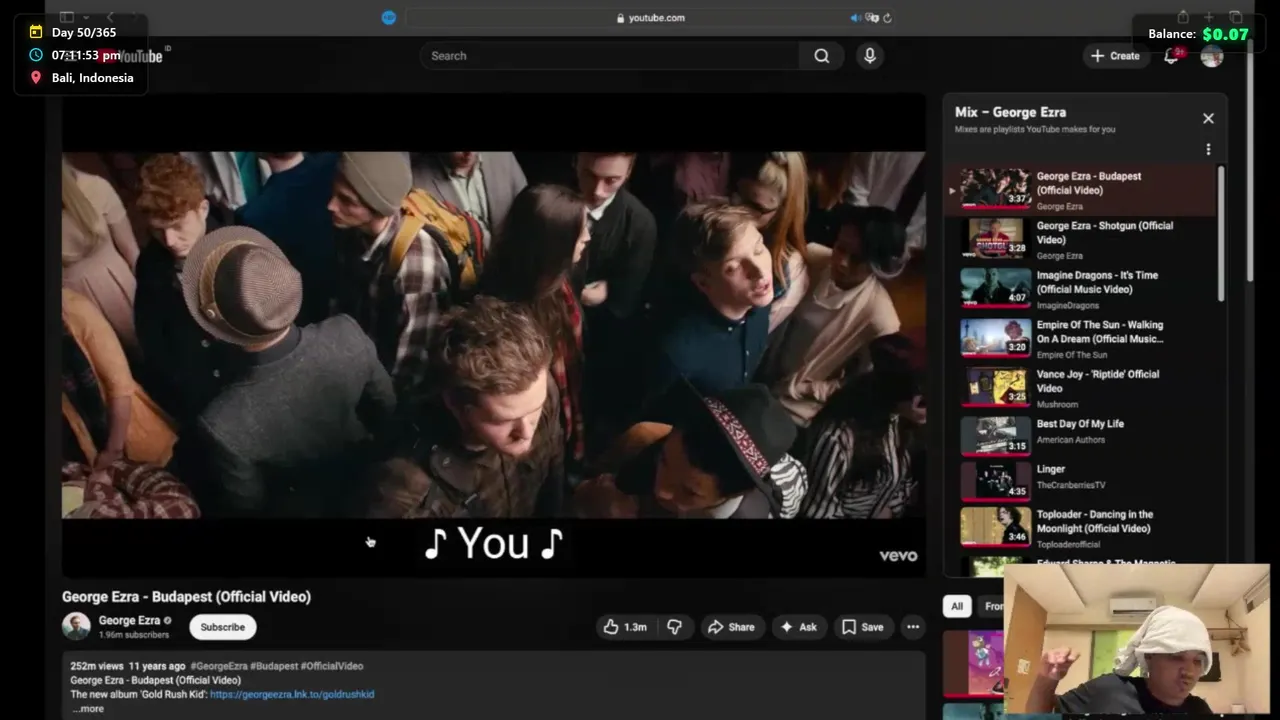The image size is (1280, 720).
Task: Click the Mix playlist panel scrollbar
Action: (1220, 233)
